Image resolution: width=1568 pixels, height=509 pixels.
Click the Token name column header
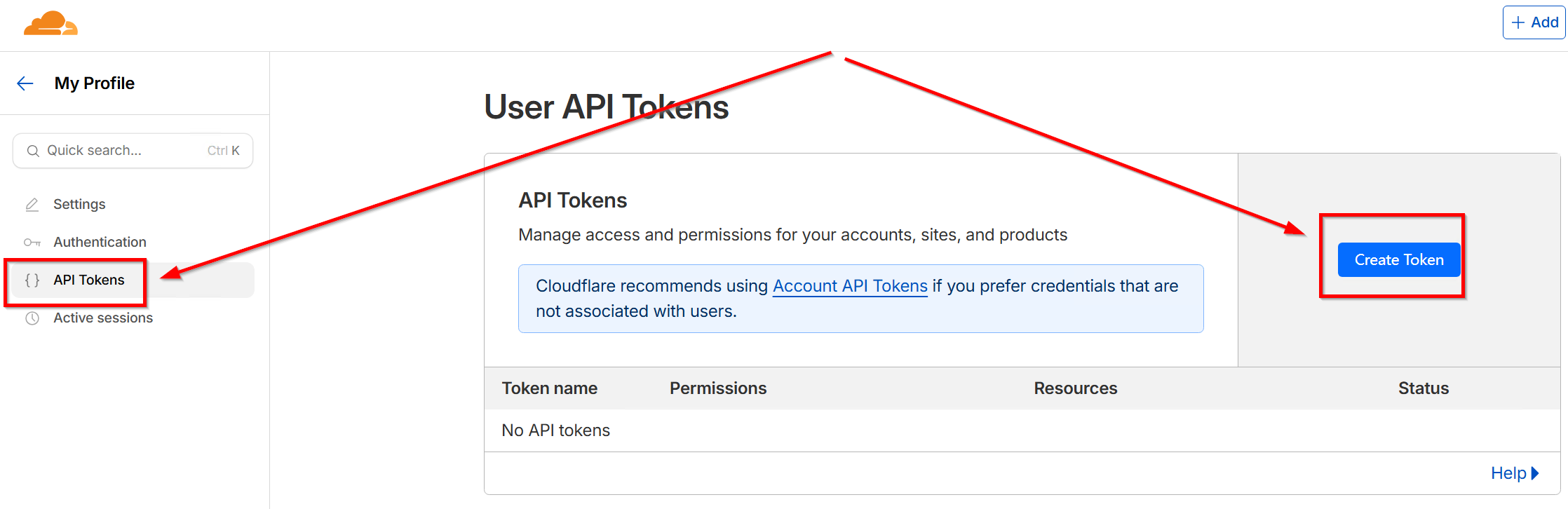point(550,388)
